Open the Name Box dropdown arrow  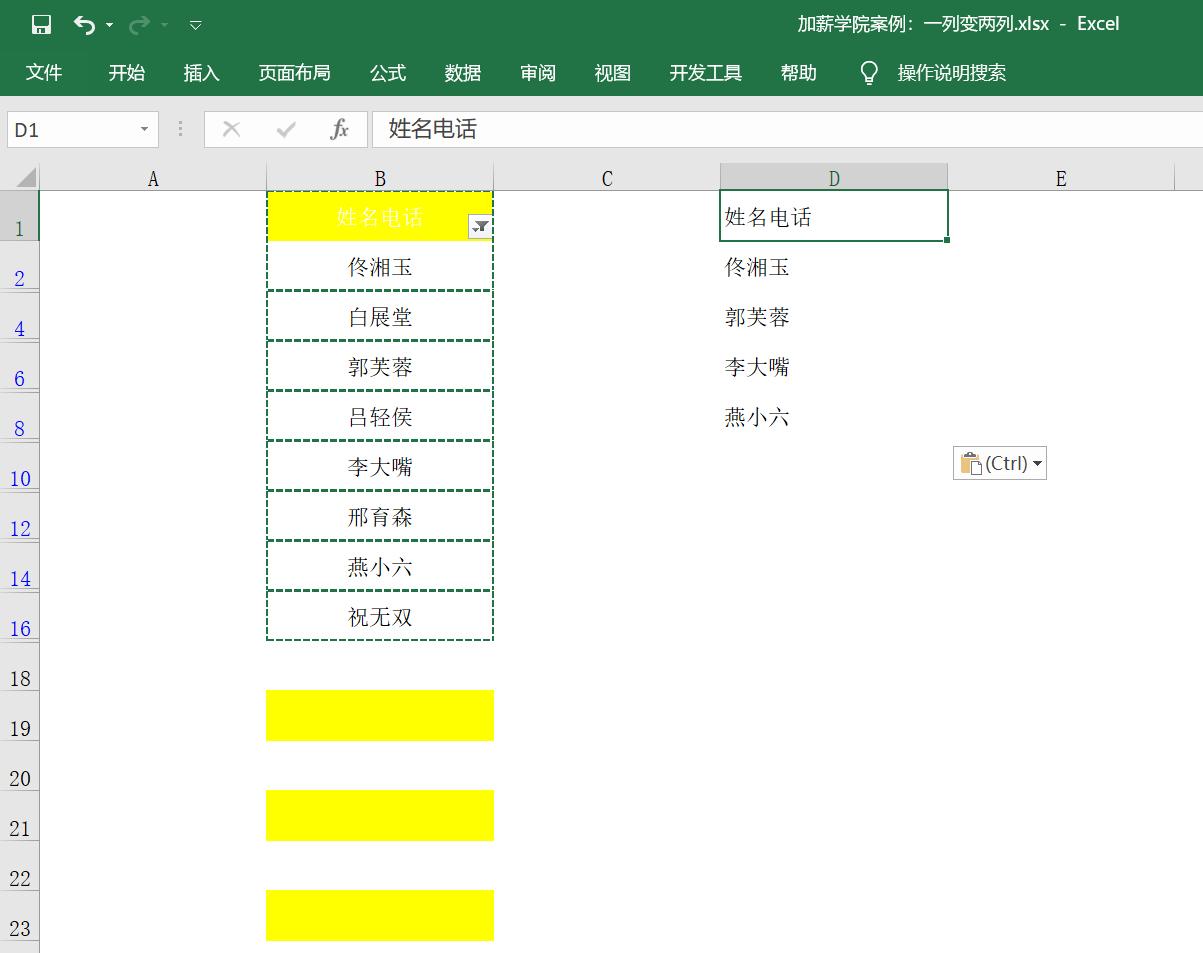pyautogui.click(x=142, y=129)
